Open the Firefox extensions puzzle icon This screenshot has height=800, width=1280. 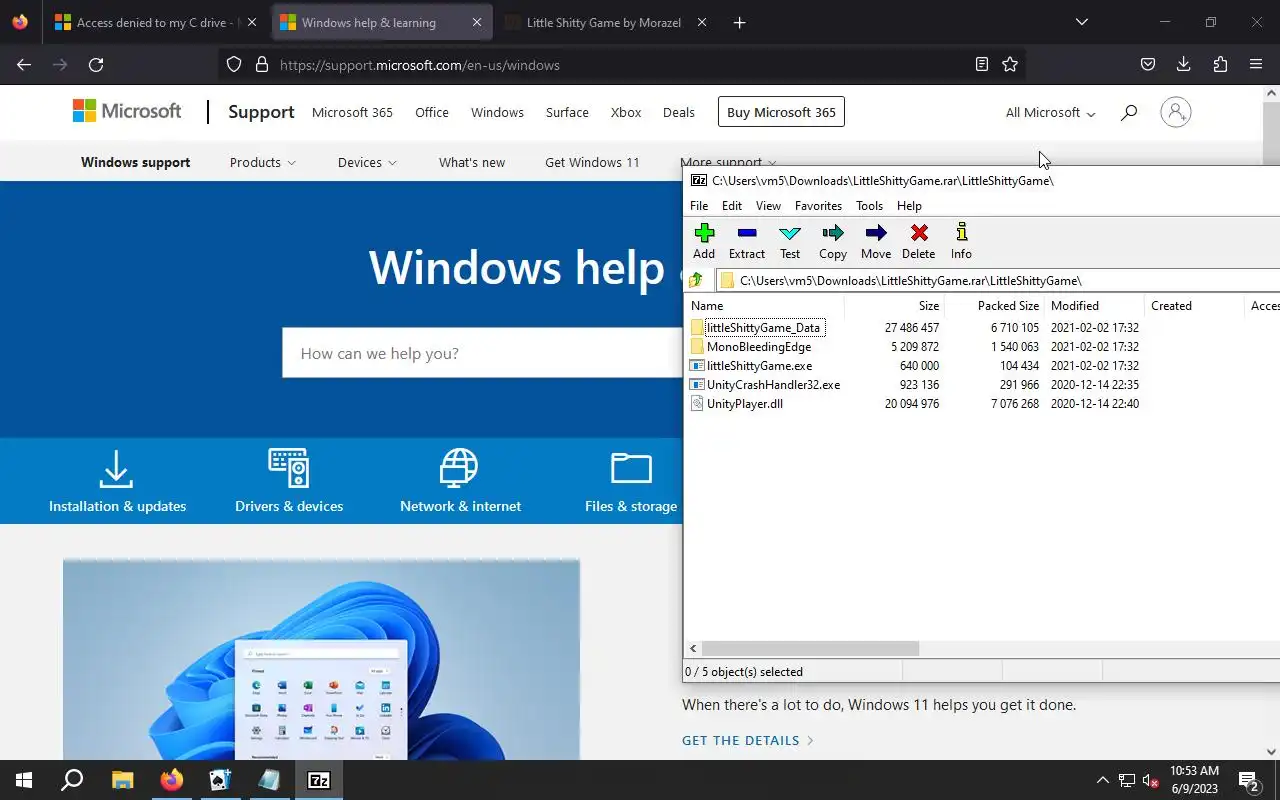point(1220,64)
